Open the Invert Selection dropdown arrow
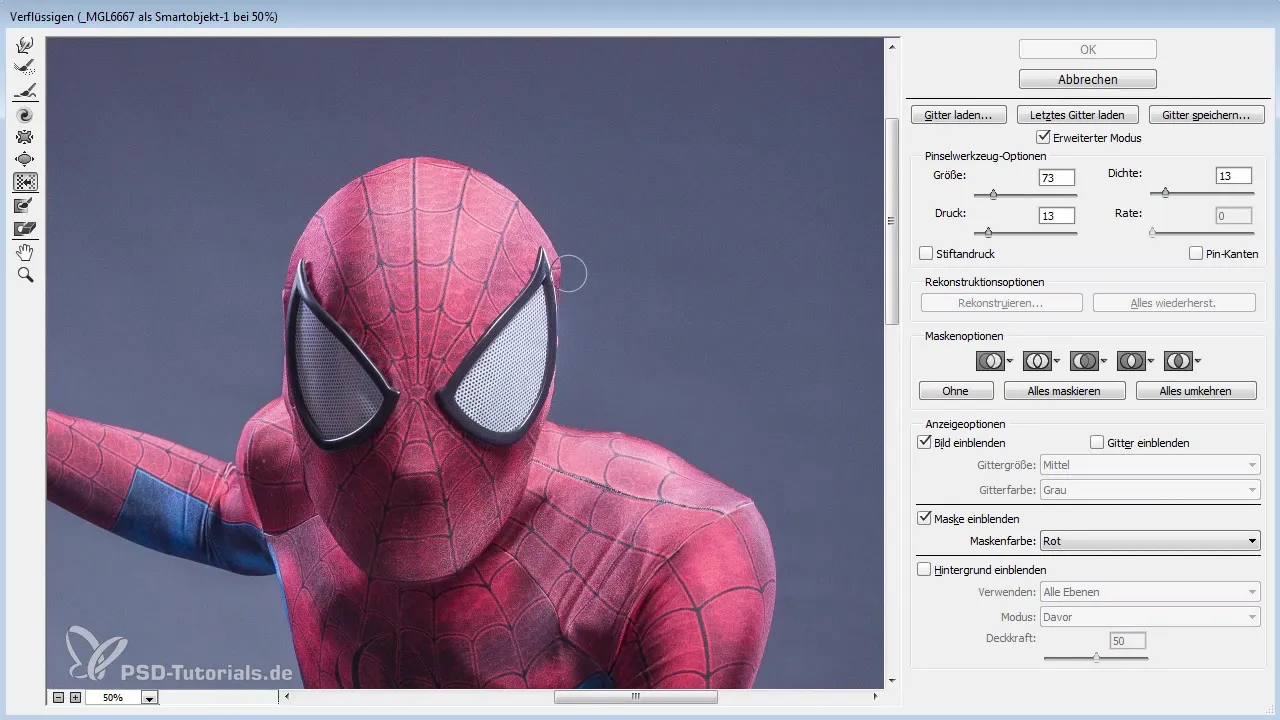 1197,361
